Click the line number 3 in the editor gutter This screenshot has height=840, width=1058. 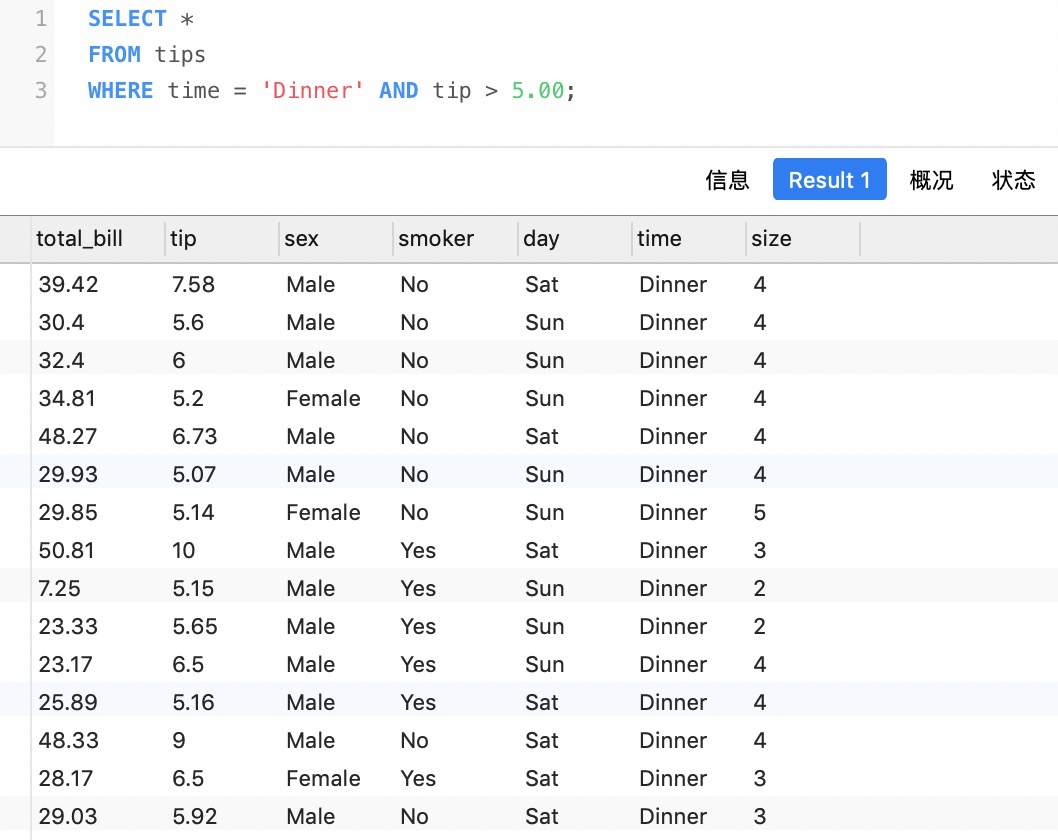click(40, 90)
